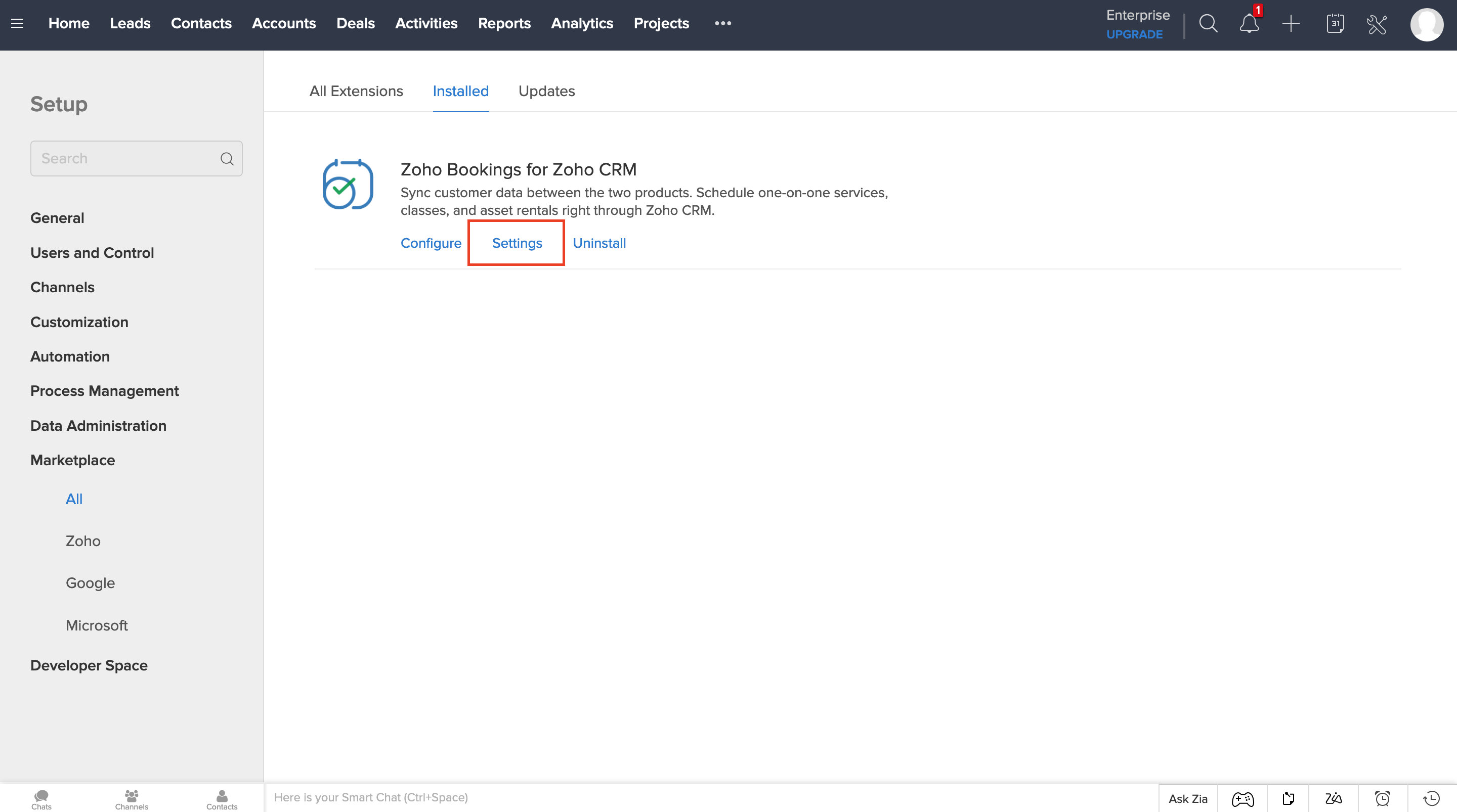The width and height of the screenshot is (1457, 812).
Task: Expand the Customization setup section
Action: (x=79, y=322)
